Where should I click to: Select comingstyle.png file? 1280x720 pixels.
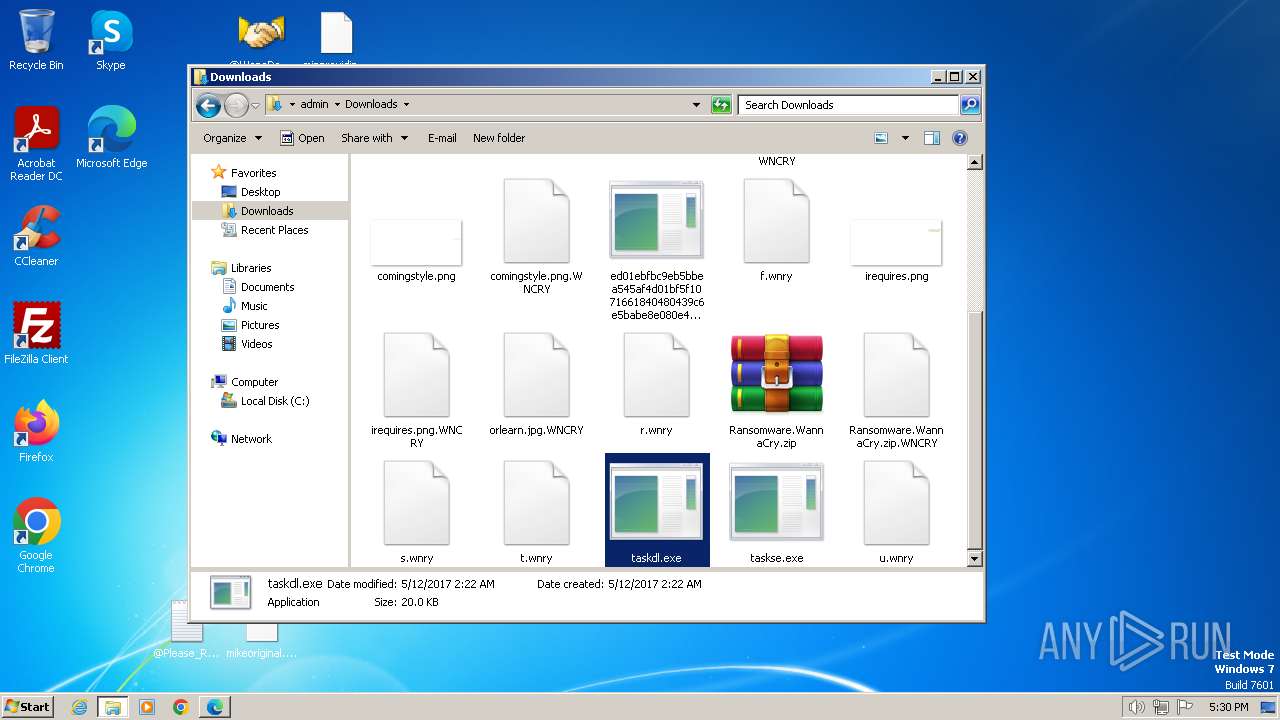point(416,250)
